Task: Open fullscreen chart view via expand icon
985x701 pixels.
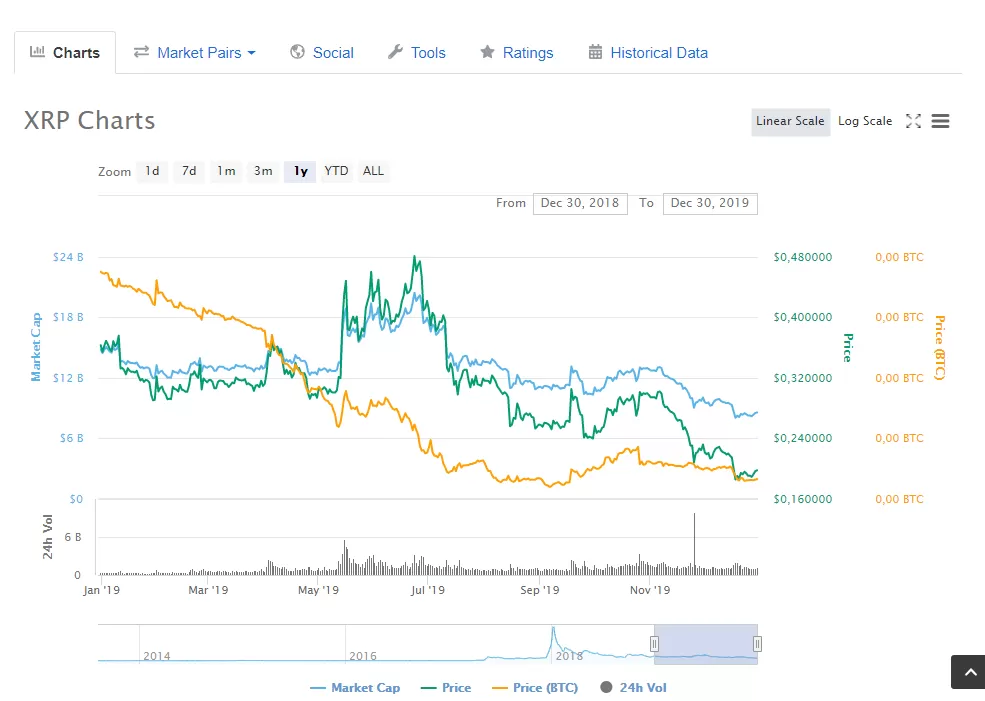Action: tap(913, 121)
